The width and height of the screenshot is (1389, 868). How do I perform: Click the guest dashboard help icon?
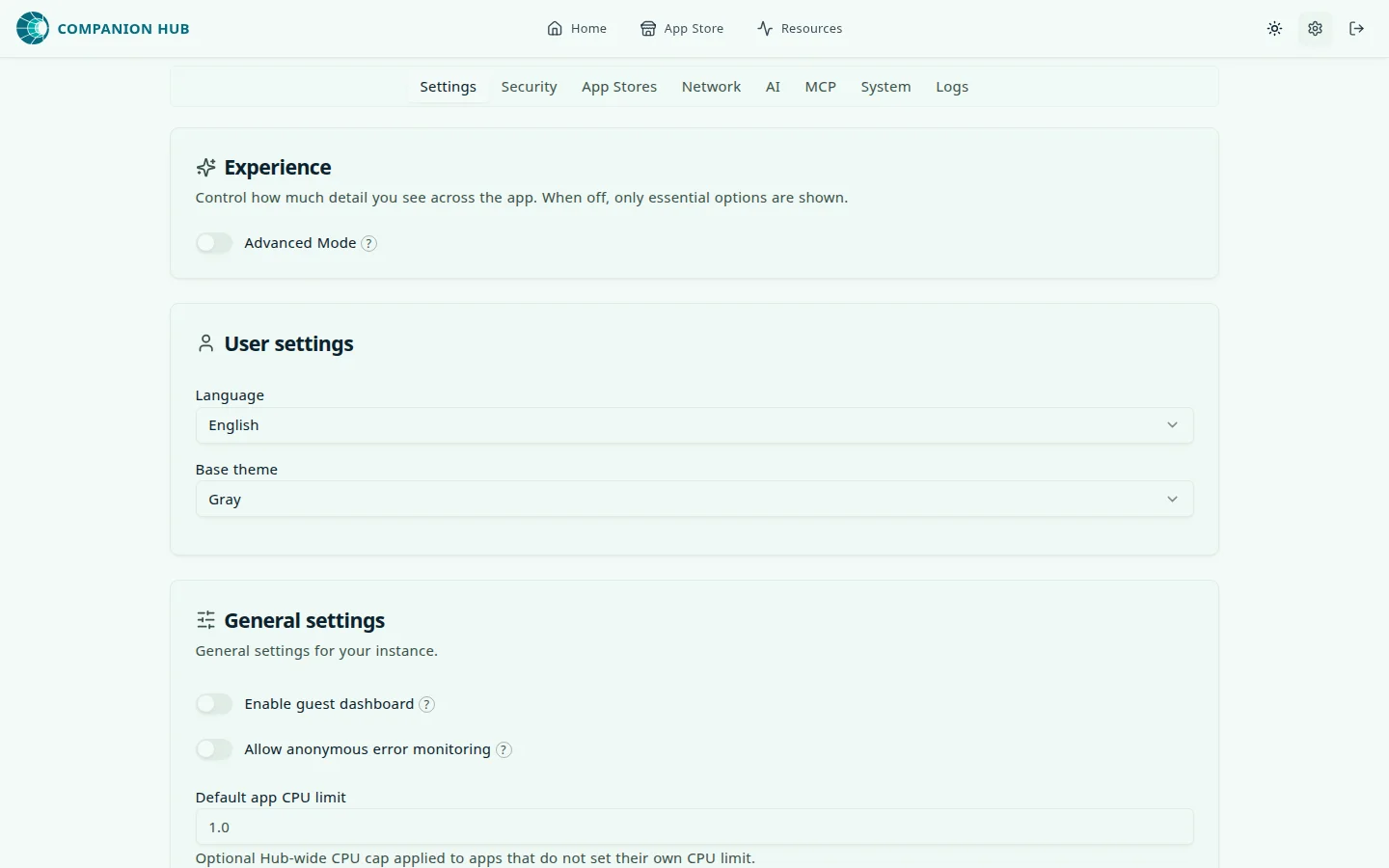426,705
